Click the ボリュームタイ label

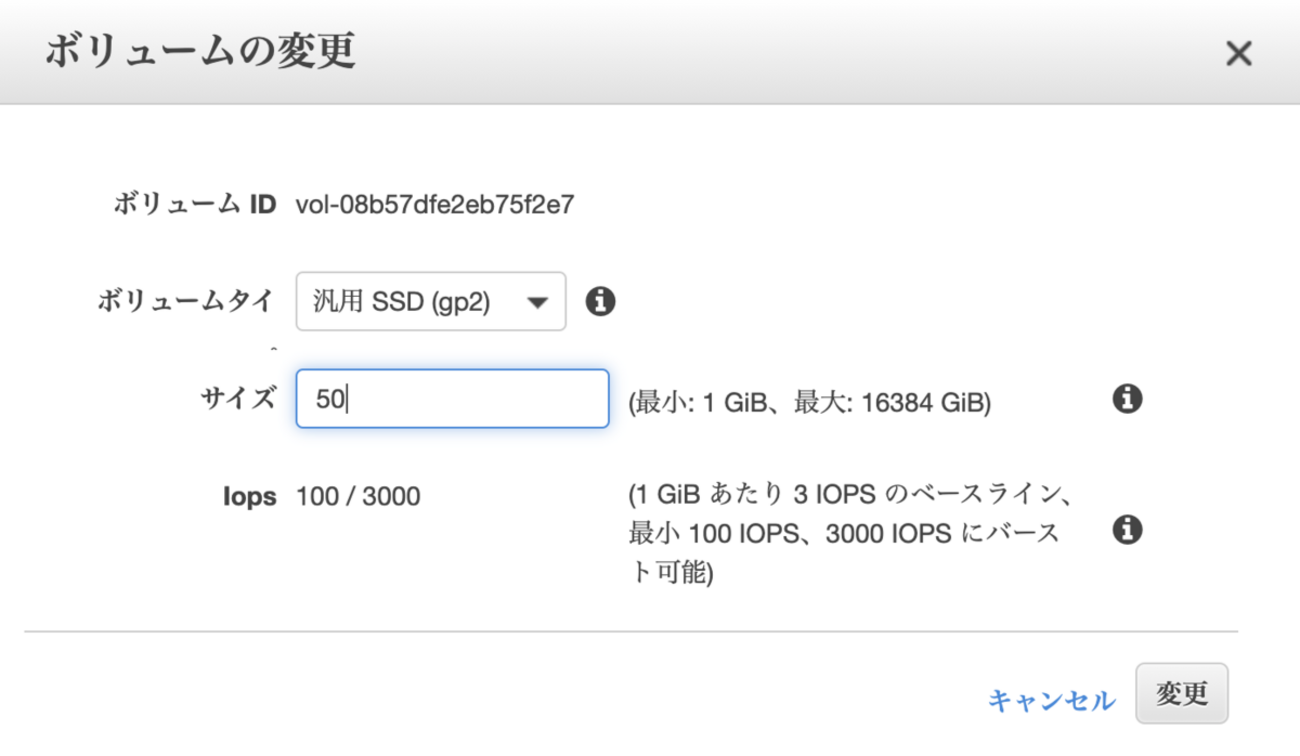pyautogui.click(x=186, y=301)
